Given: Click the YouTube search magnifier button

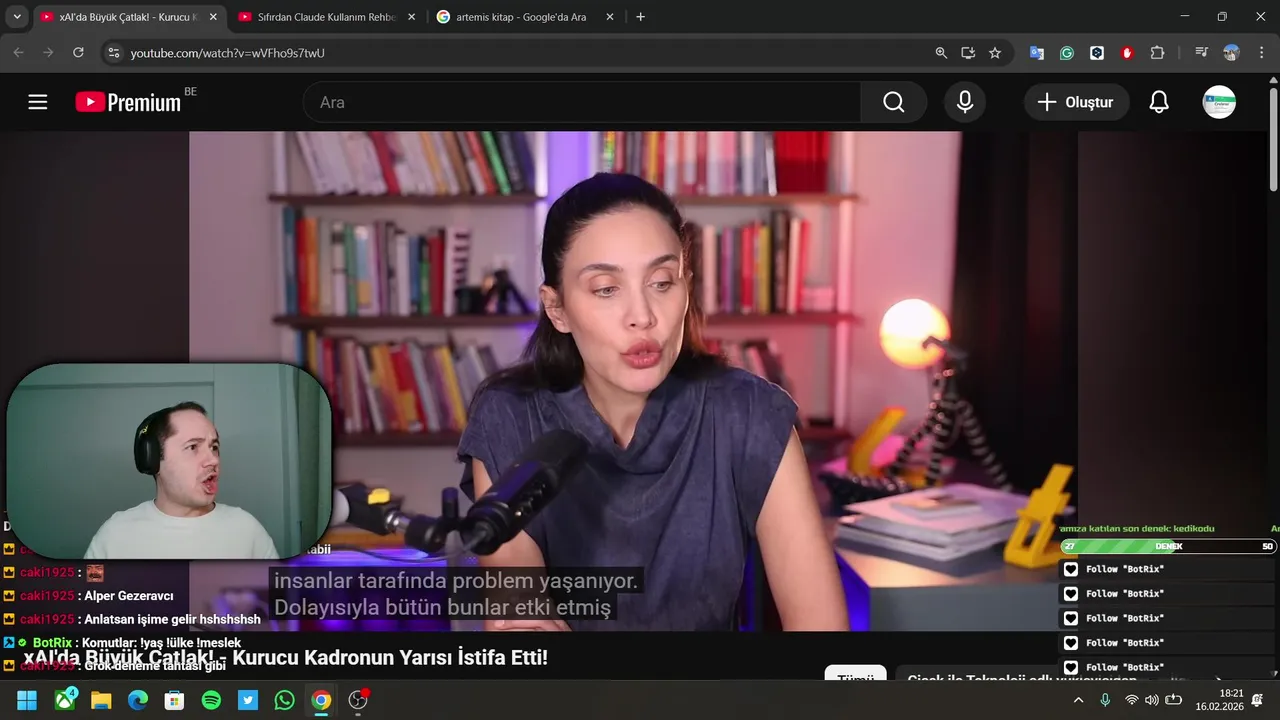Looking at the screenshot, I should point(893,102).
